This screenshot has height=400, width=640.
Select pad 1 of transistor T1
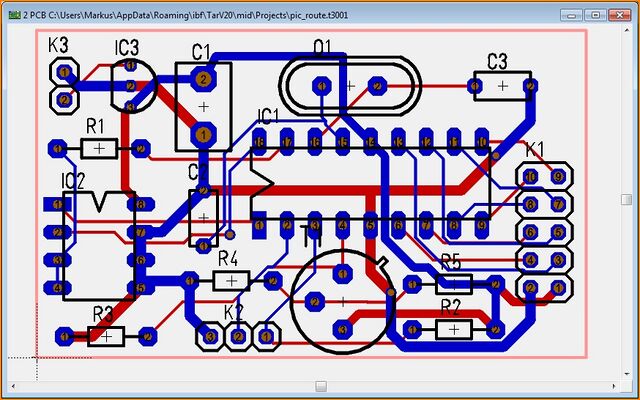[342, 274]
